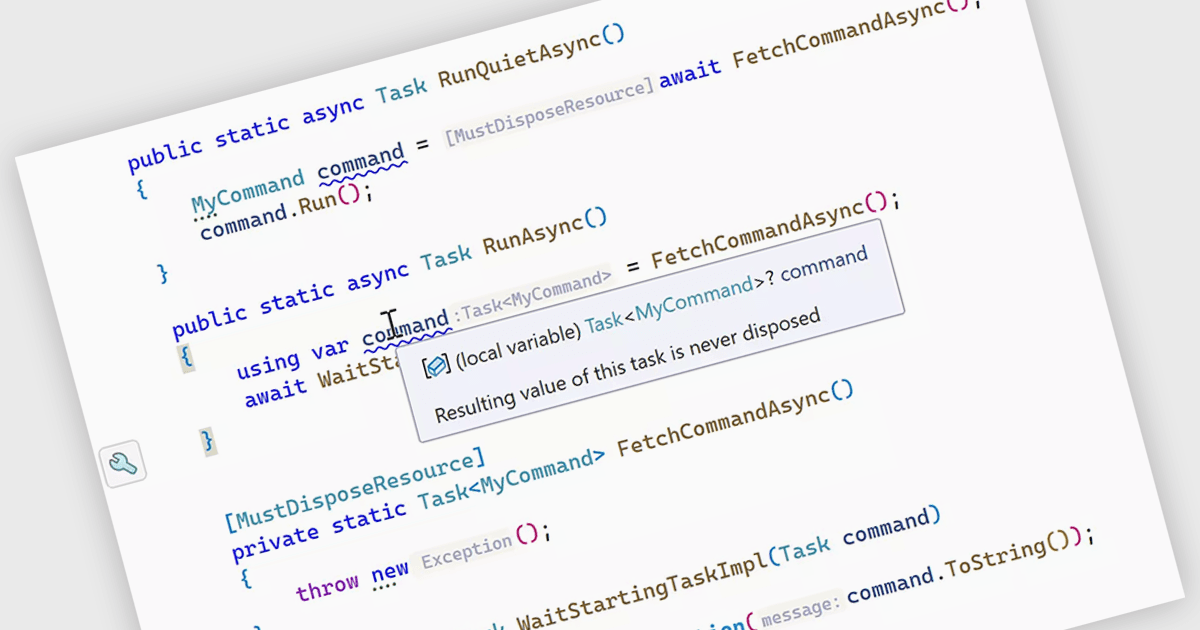Click the 'command.Run();' statement
Viewport: 1200px width, 630px height.
[287, 212]
